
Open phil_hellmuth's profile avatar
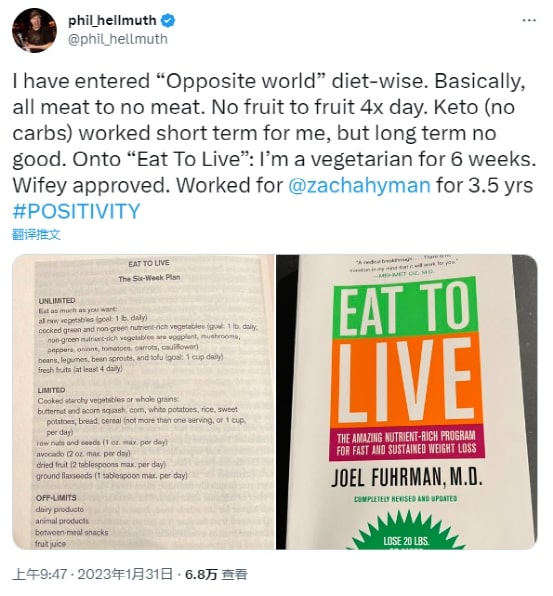tap(34, 30)
